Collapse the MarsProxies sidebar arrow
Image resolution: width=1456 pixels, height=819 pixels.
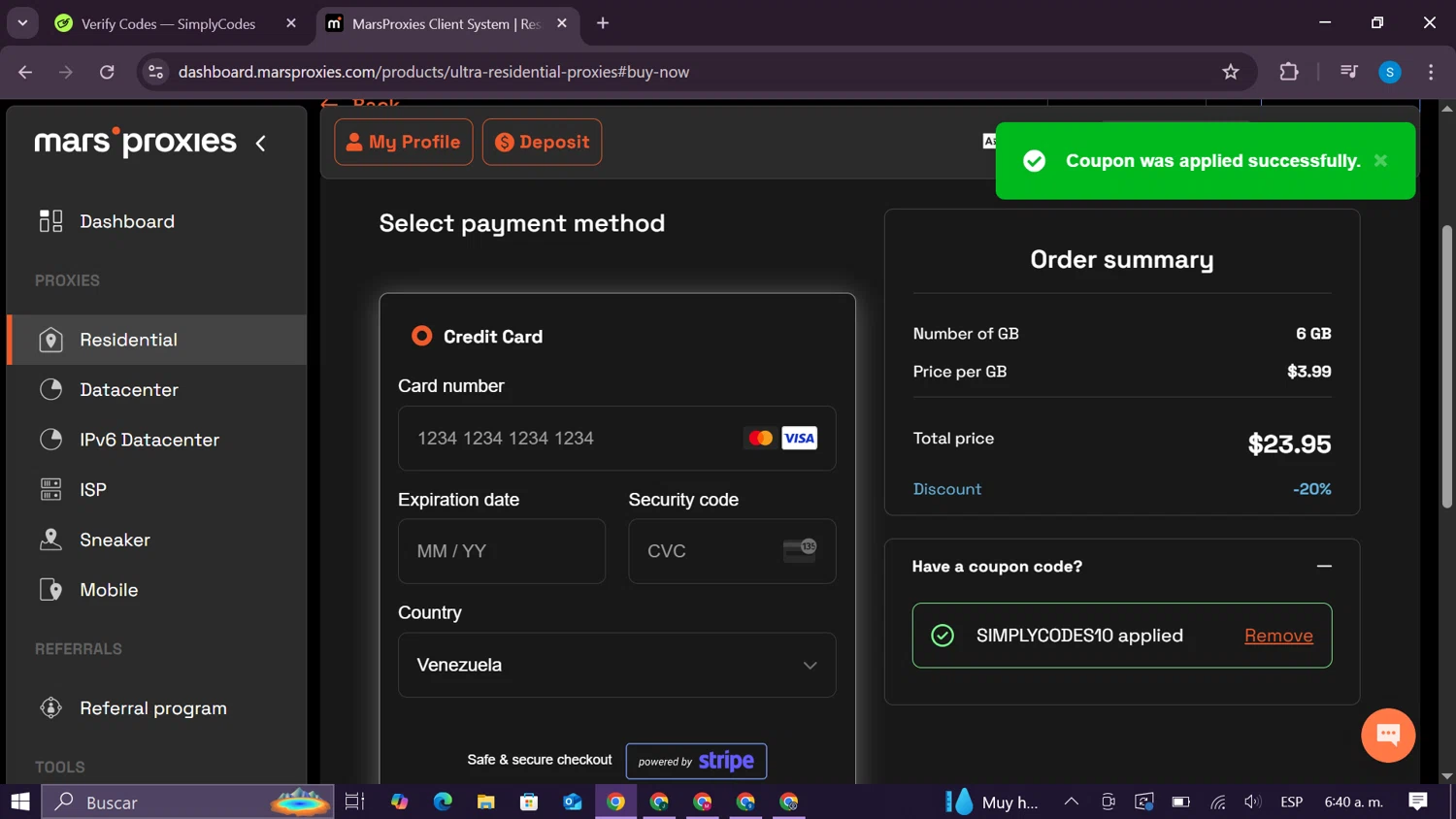coord(260,144)
